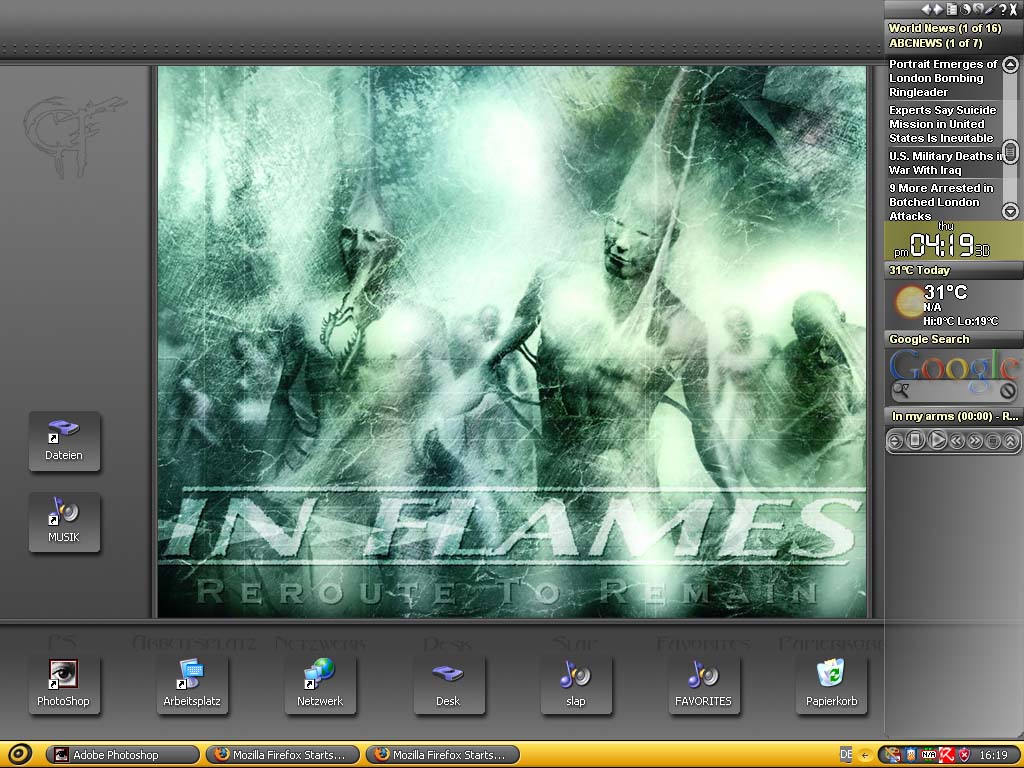Click the left arrow icon in the sidebar toolbar

926,9
